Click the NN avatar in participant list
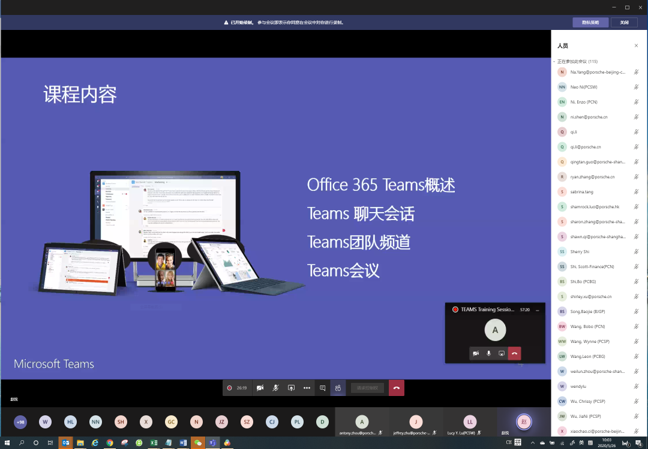Image resolution: width=648 pixels, height=449 pixels. click(x=562, y=87)
